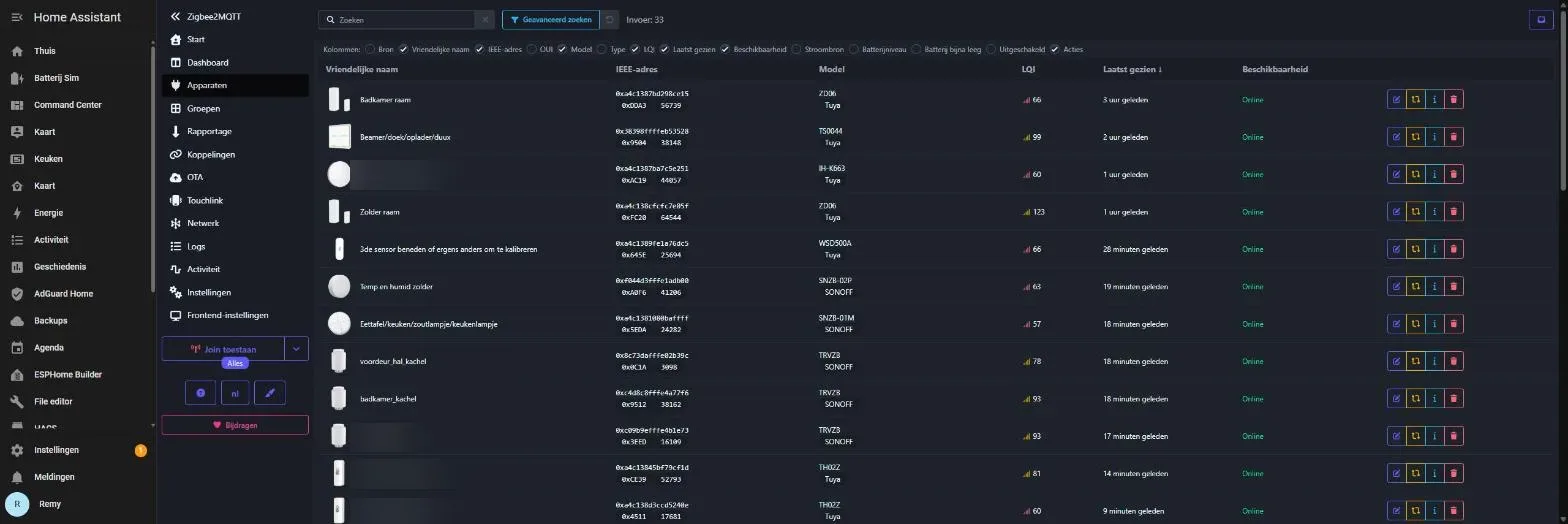Click the reset search filter icon
The width and height of the screenshot is (1568, 524).
click(609, 19)
